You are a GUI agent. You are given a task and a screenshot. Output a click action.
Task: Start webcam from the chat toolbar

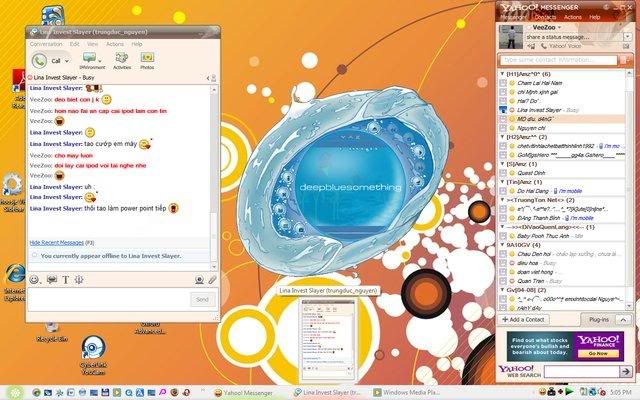tap(199, 280)
